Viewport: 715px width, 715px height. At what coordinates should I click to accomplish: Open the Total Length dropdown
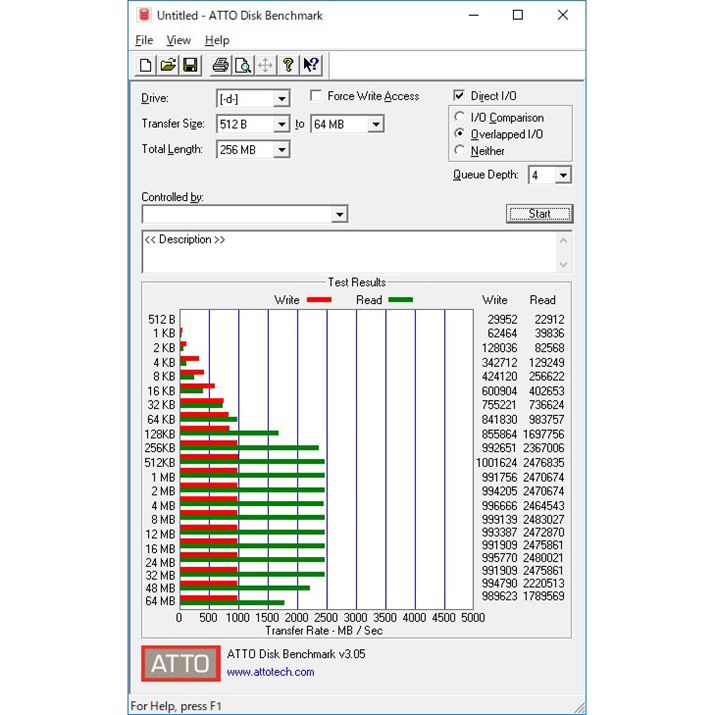click(282, 150)
